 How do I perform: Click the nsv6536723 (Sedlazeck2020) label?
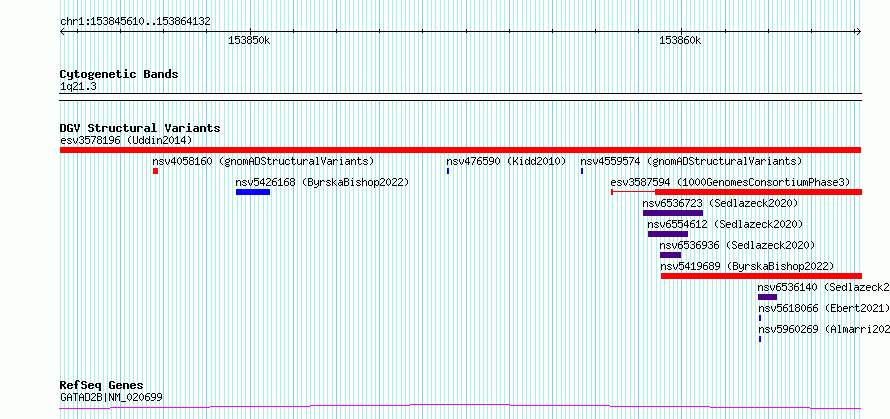pyautogui.click(x=720, y=203)
